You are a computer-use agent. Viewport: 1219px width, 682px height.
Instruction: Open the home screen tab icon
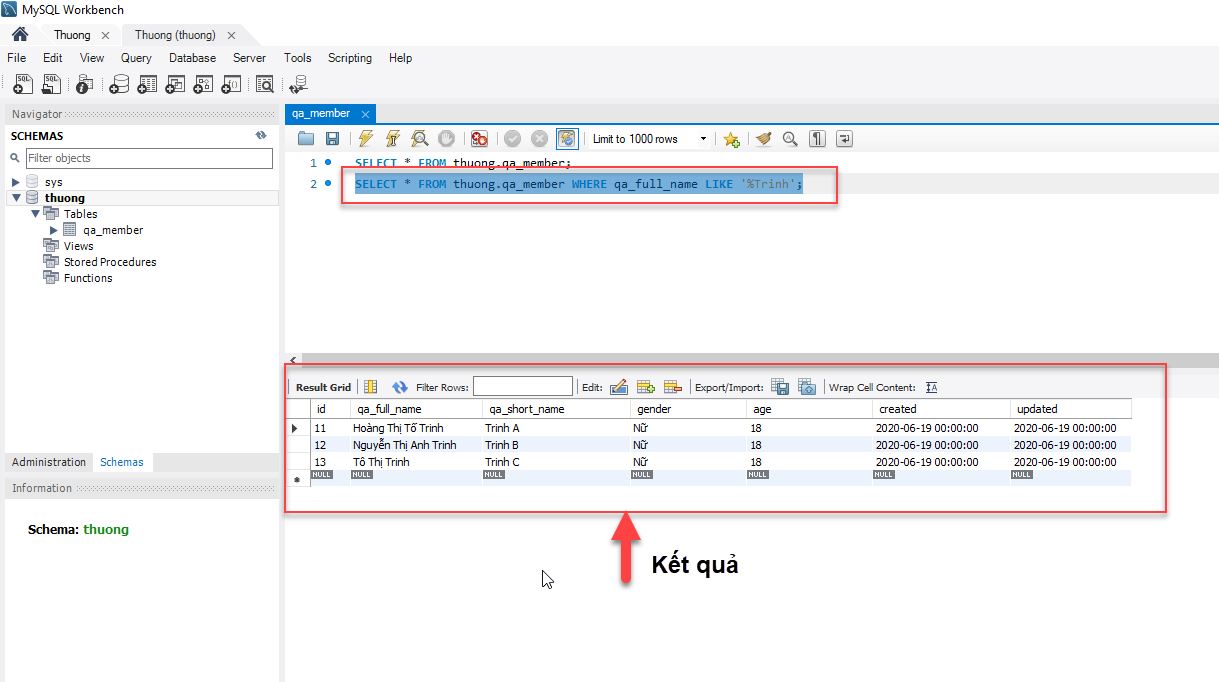tap(19, 35)
